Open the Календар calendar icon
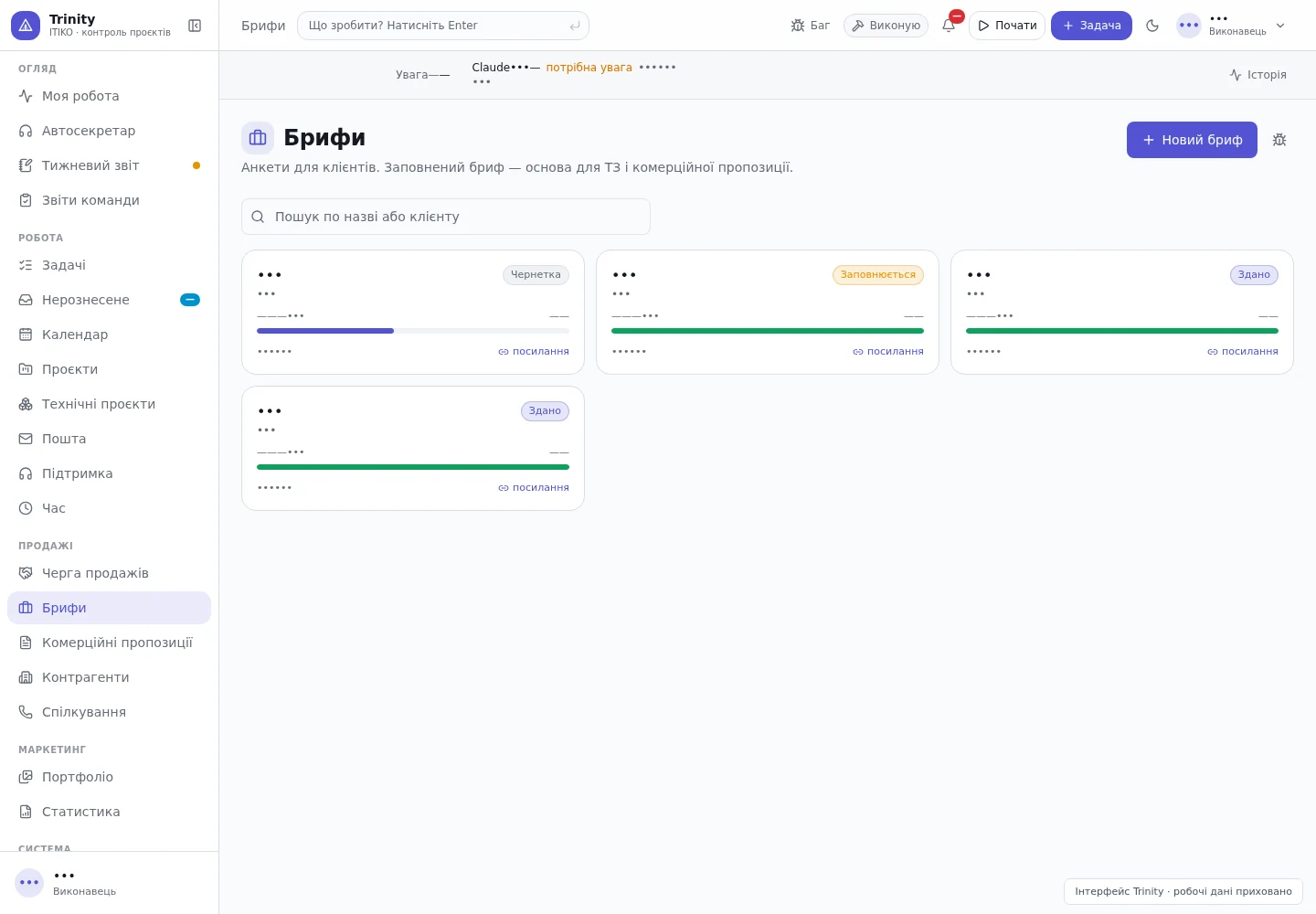The image size is (1316, 914). coord(26,335)
